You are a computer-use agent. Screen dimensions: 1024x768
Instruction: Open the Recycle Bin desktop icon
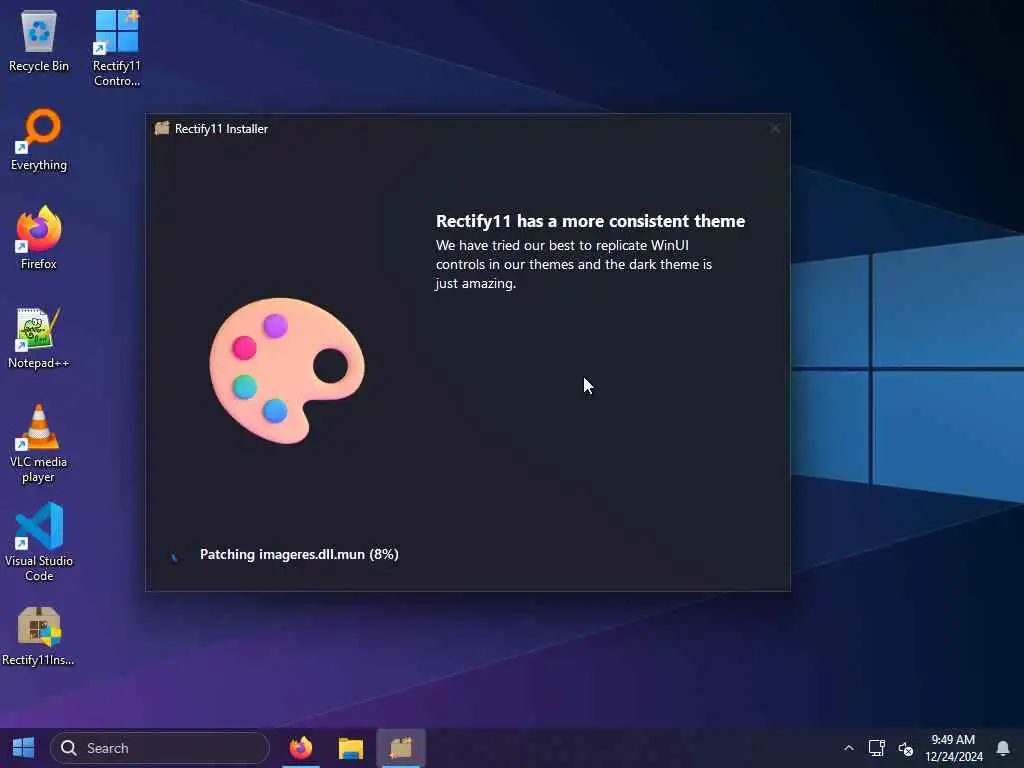[39, 40]
